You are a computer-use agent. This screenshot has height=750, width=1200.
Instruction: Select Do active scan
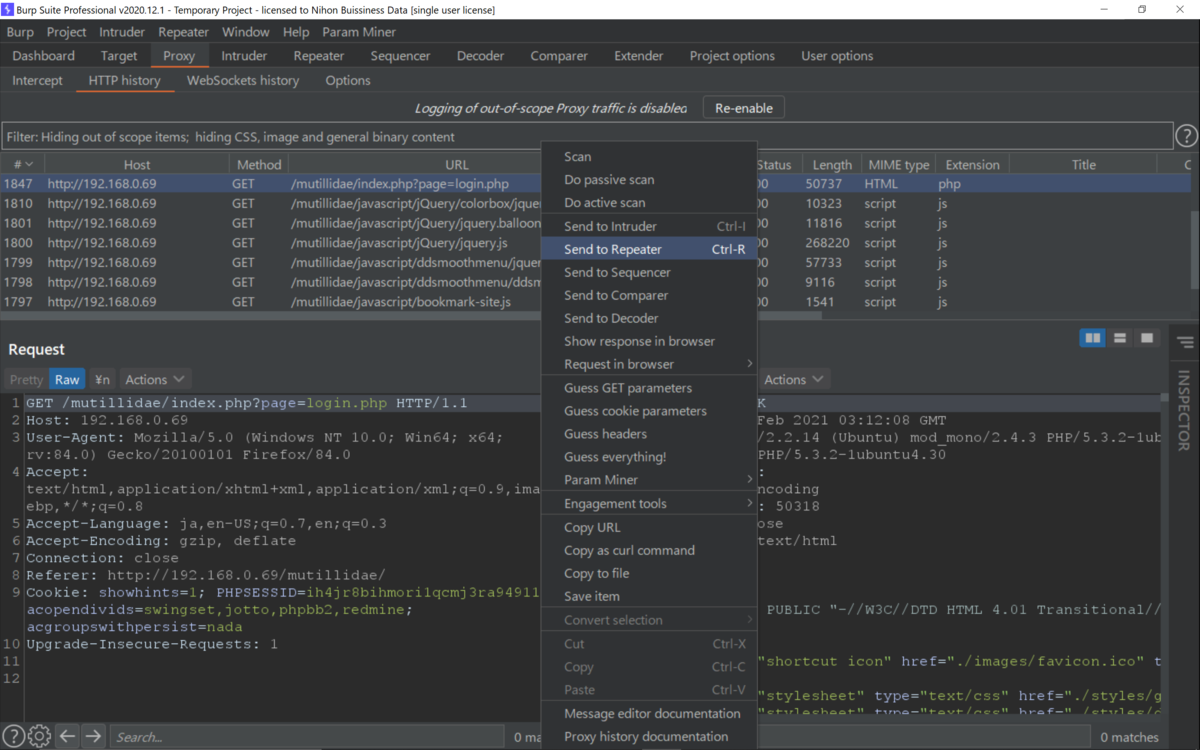tap(648, 202)
